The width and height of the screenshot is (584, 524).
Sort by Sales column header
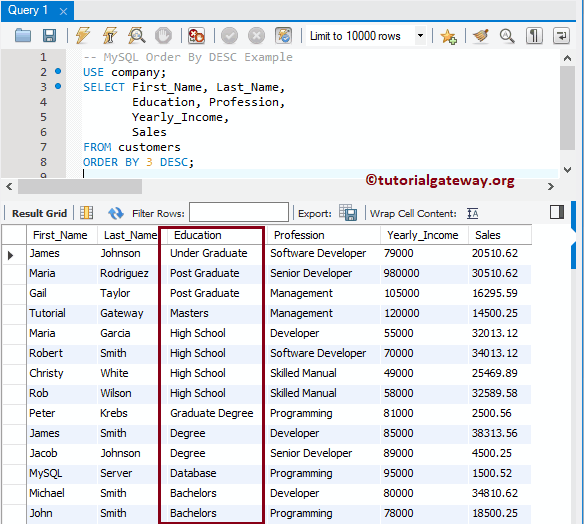pos(500,235)
